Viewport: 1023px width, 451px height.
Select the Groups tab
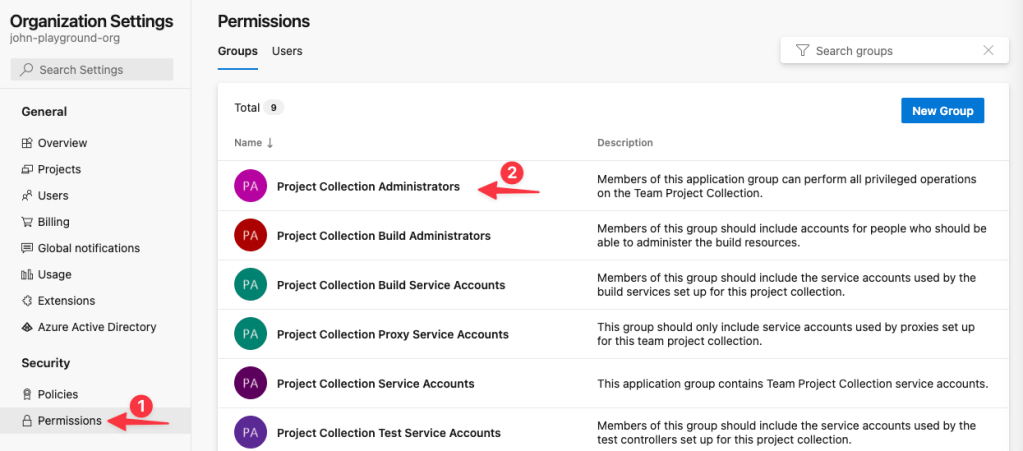237,51
